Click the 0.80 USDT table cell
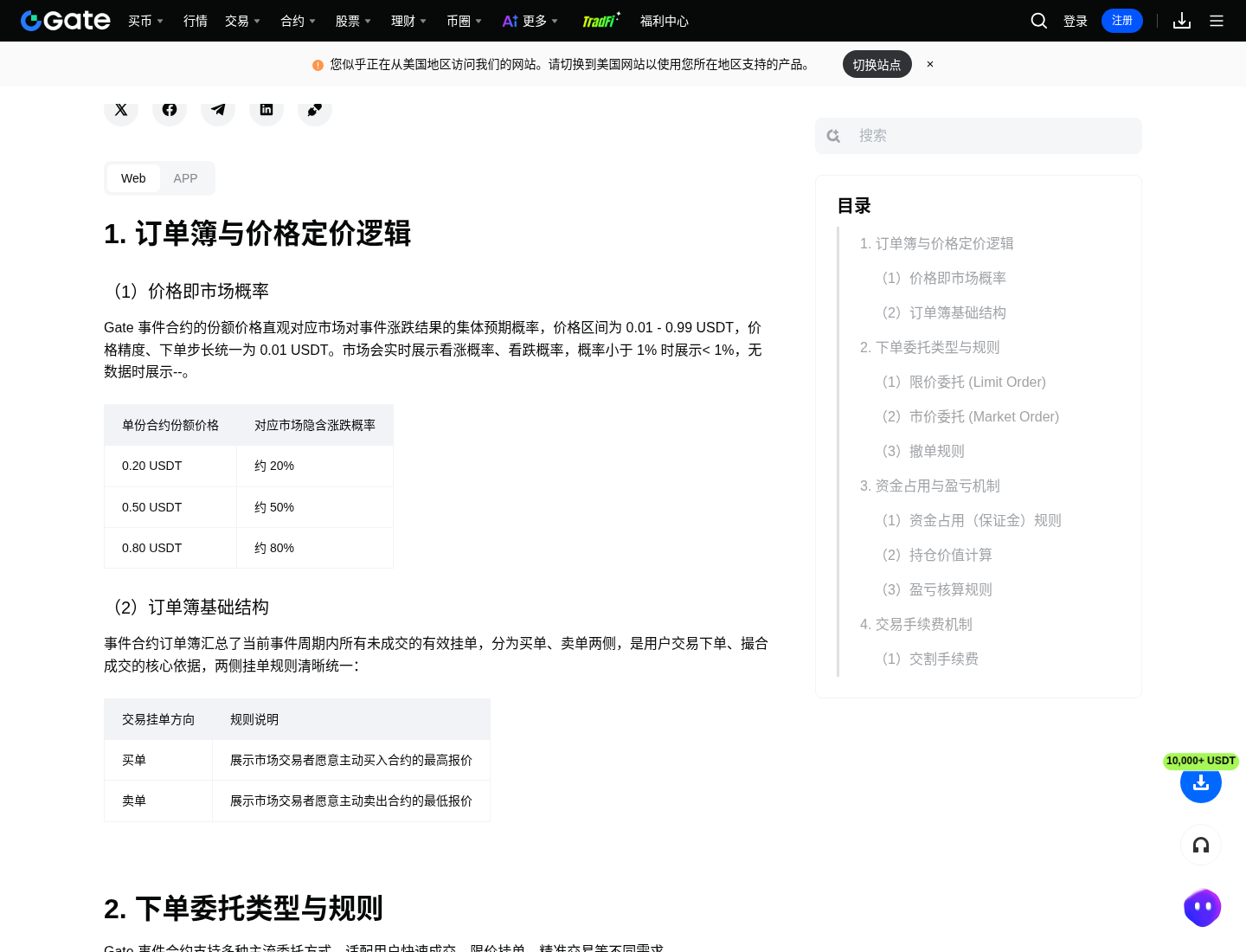1246x952 pixels. (170, 548)
